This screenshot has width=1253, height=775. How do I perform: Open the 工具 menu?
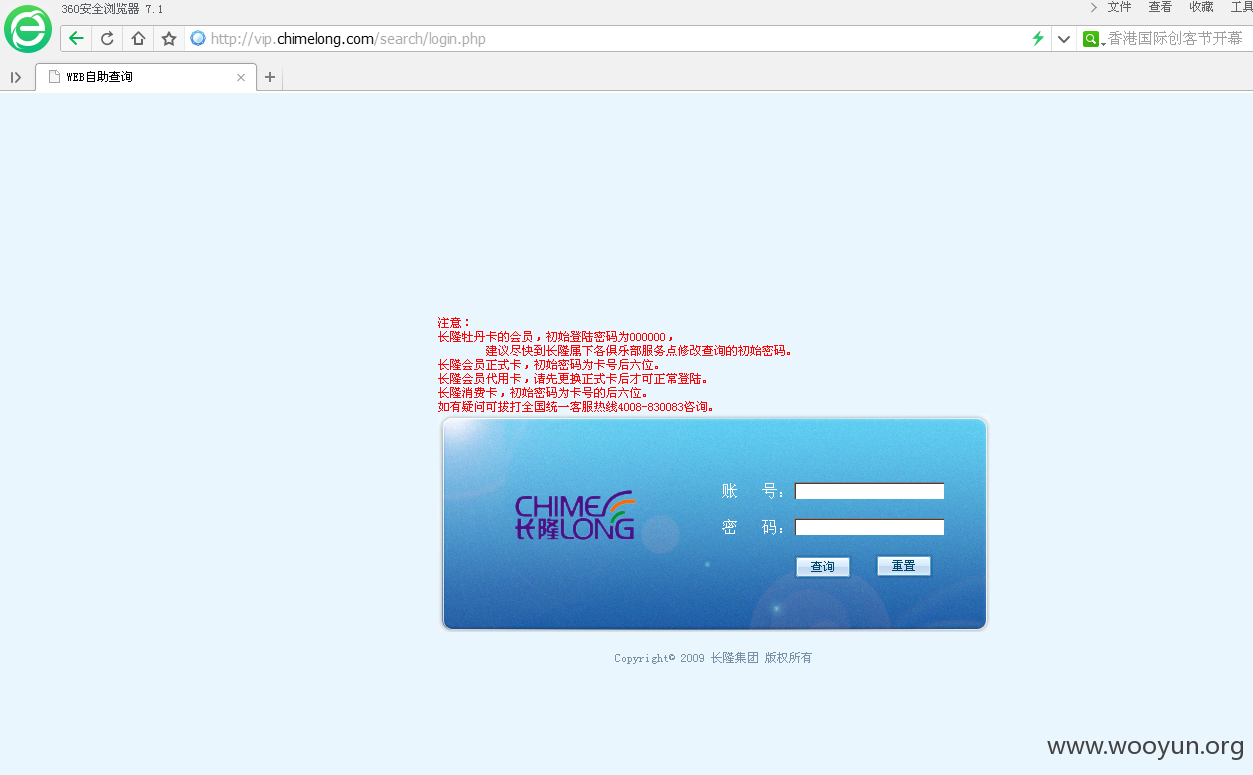(1241, 7)
